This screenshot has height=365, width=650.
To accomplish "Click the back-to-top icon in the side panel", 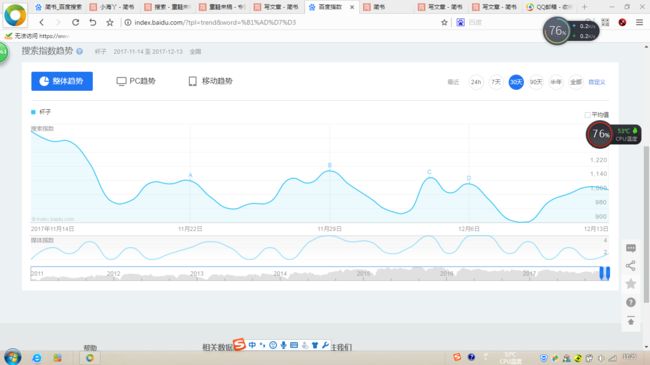I will coord(631,321).
